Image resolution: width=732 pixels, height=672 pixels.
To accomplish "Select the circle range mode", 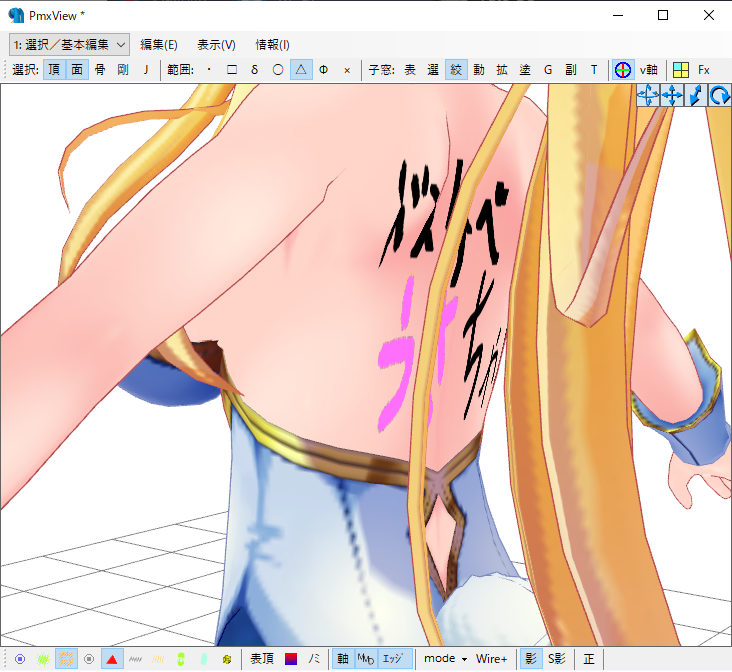I will click(x=278, y=70).
